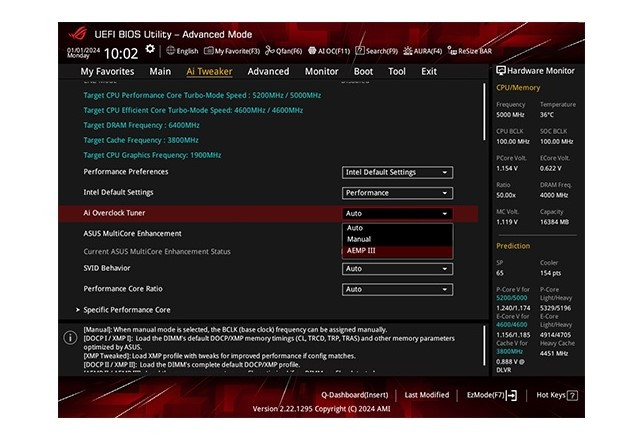
Task: Open Performance Core Ratio dropdown
Action: coord(397,289)
